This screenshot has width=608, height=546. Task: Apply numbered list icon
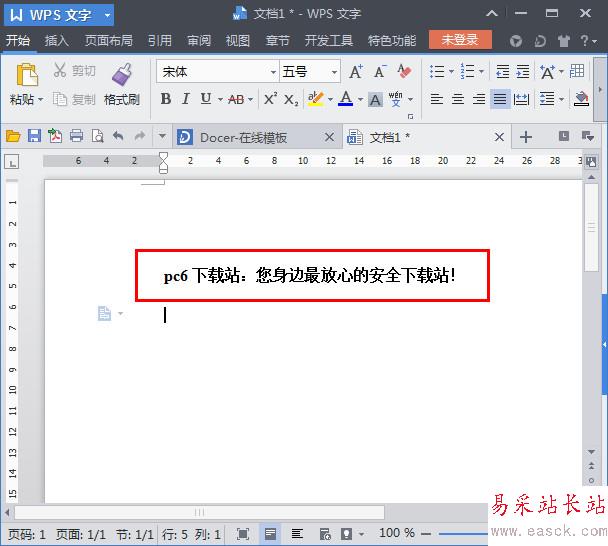point(467,72)
